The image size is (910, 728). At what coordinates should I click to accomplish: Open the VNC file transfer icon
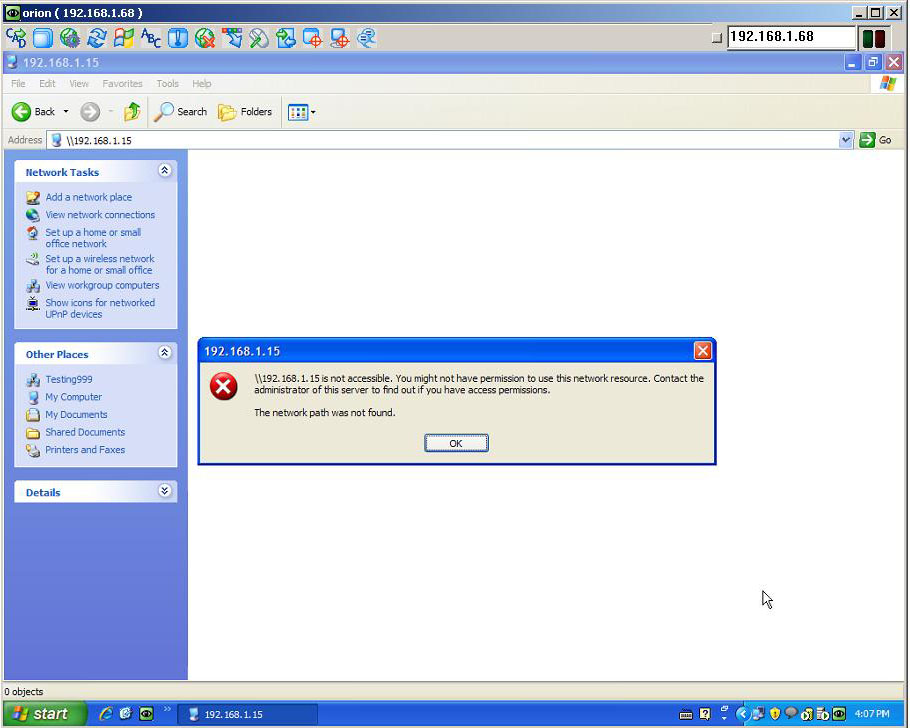[x=286, y=38]
